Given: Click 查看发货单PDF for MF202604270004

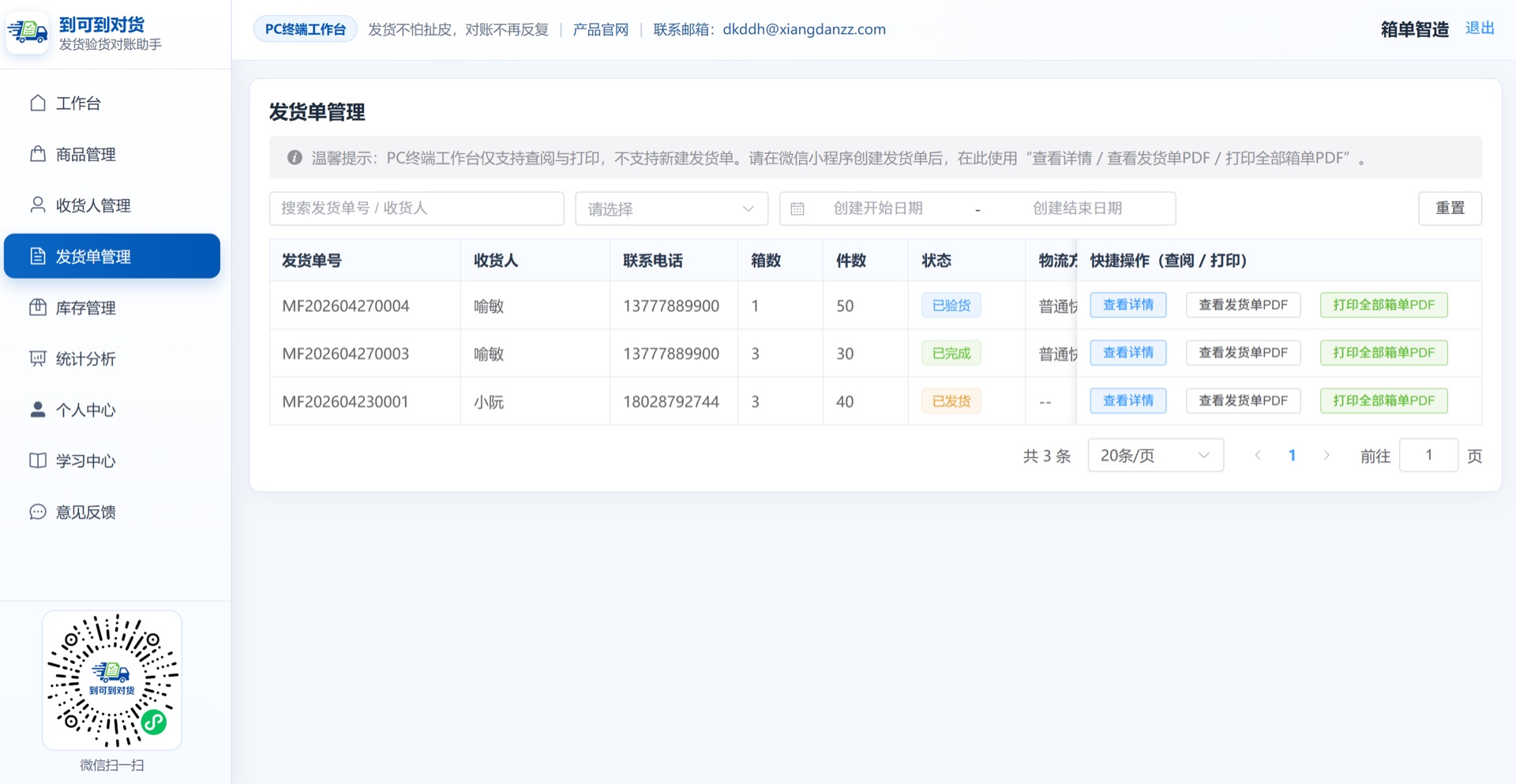Looking at the screenshot, I should pyautogui.click(x=1243, y=305).
